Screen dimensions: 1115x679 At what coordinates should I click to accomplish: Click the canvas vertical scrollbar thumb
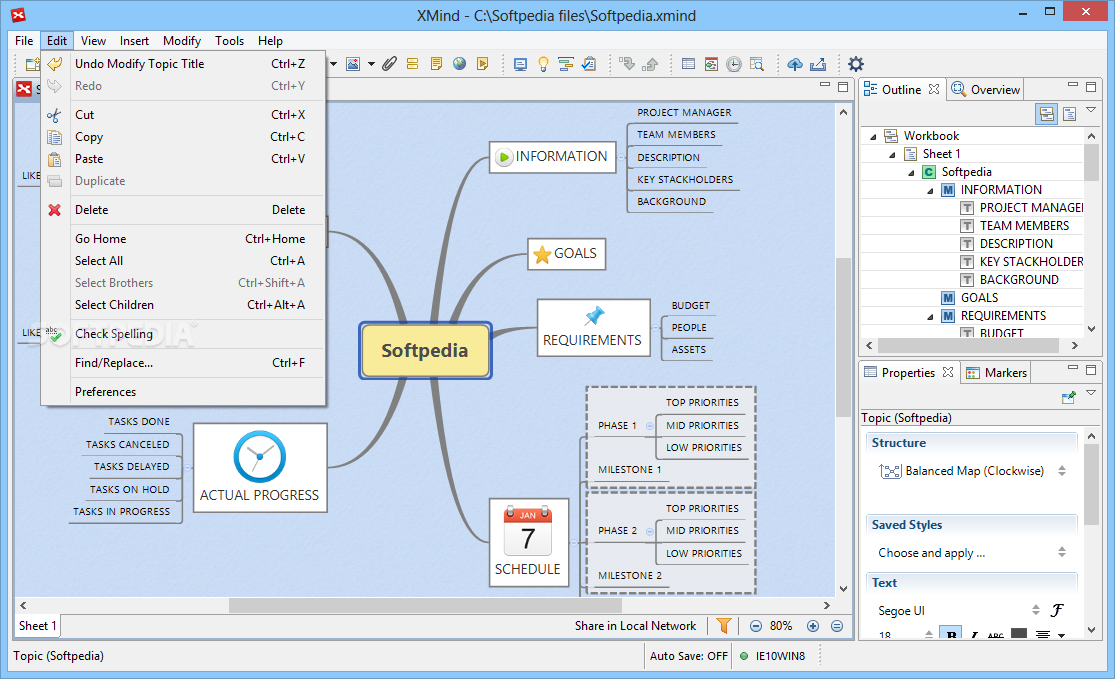click(843, 338)
